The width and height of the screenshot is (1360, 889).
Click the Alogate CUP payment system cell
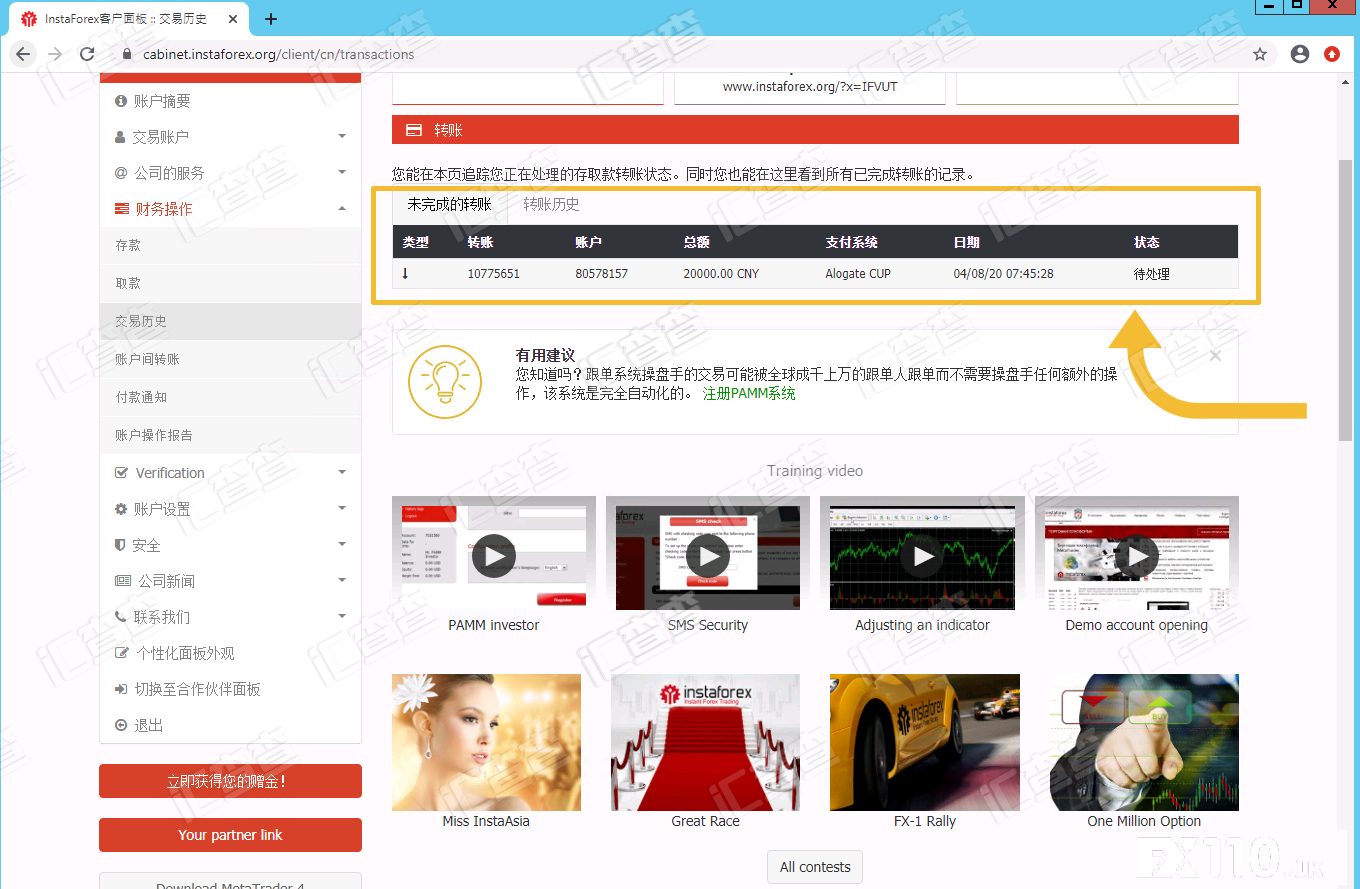pos(858,274)
